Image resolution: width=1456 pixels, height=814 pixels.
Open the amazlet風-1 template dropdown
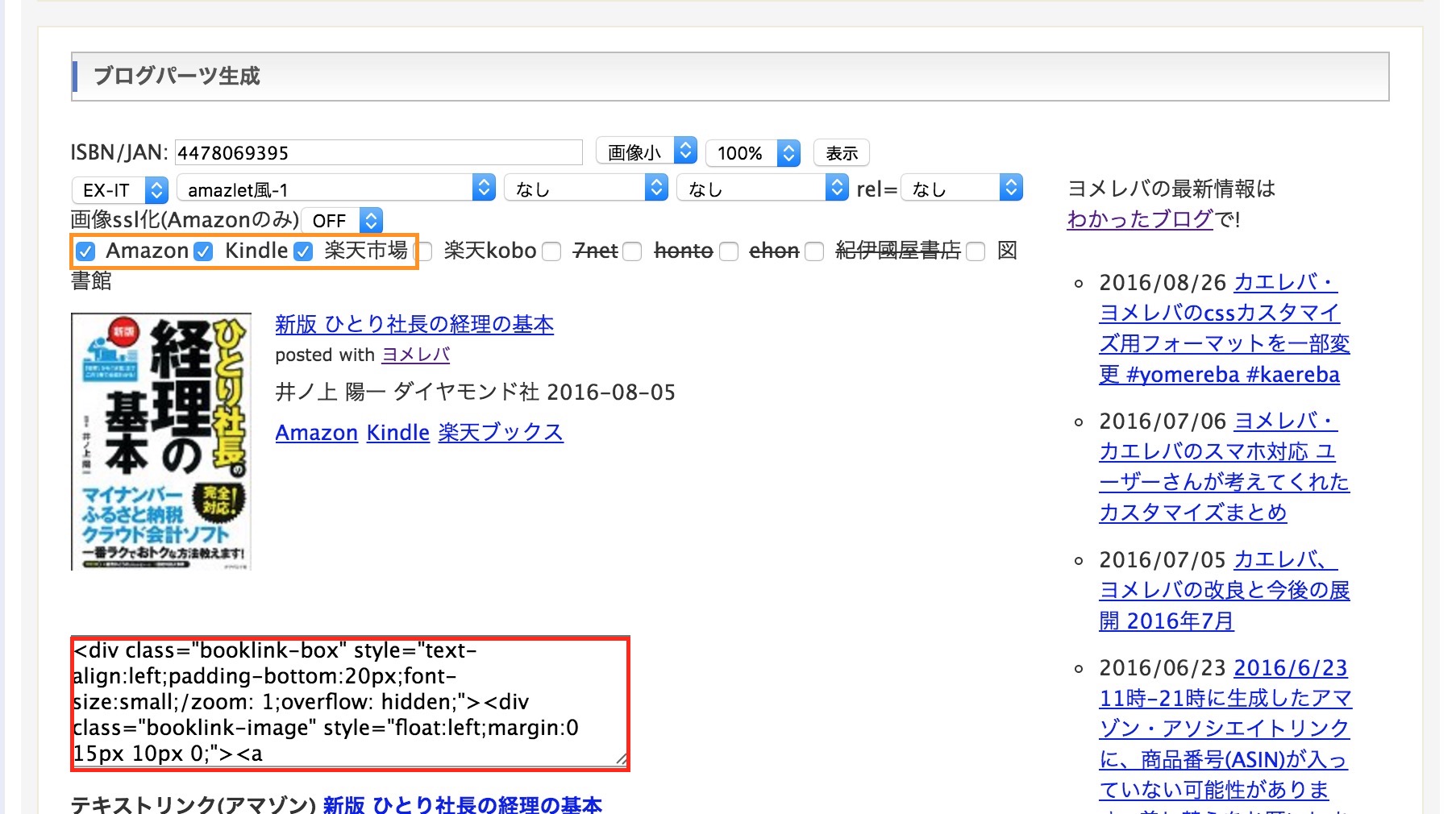336,189
